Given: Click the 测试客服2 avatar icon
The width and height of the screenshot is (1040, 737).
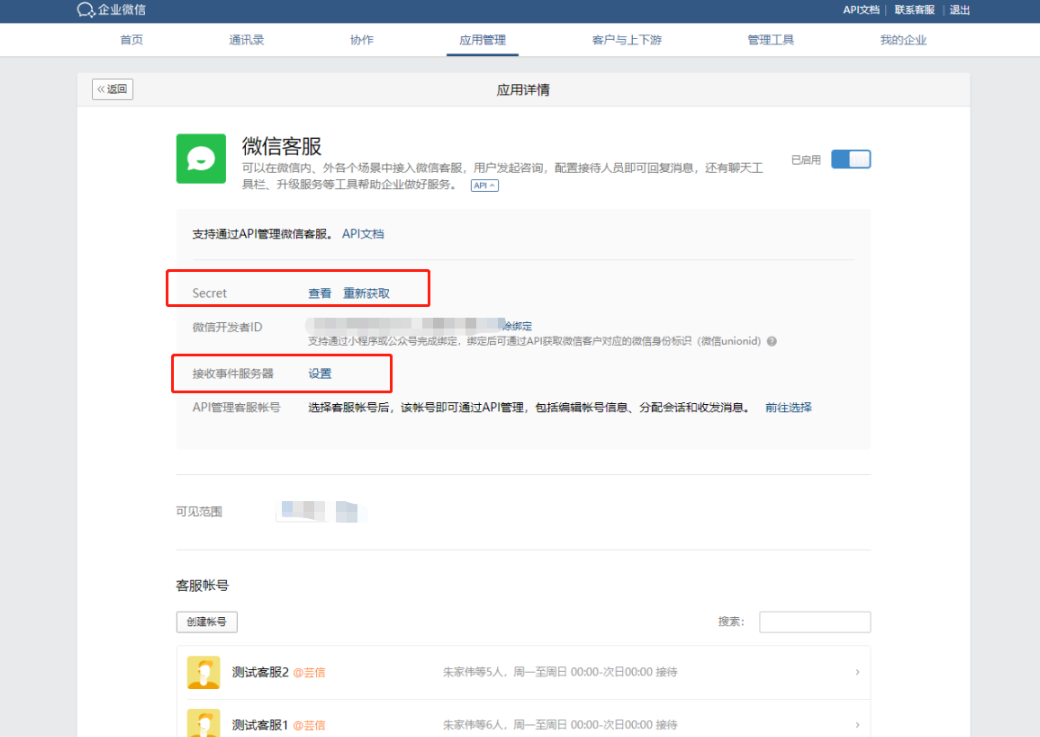Looking at the screenshot, I should 203,672.
